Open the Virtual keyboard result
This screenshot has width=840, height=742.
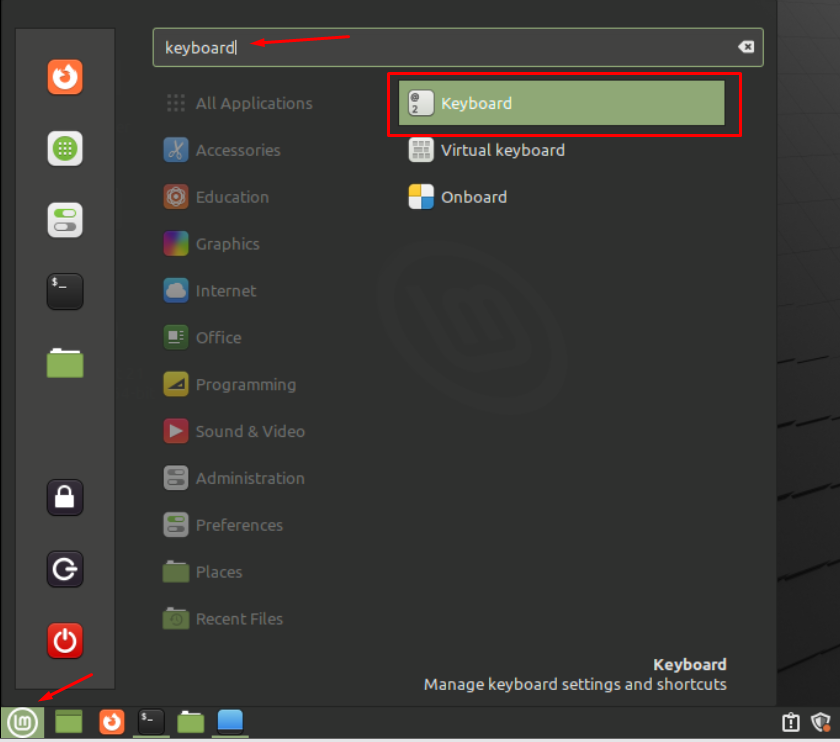coord(561,150)
